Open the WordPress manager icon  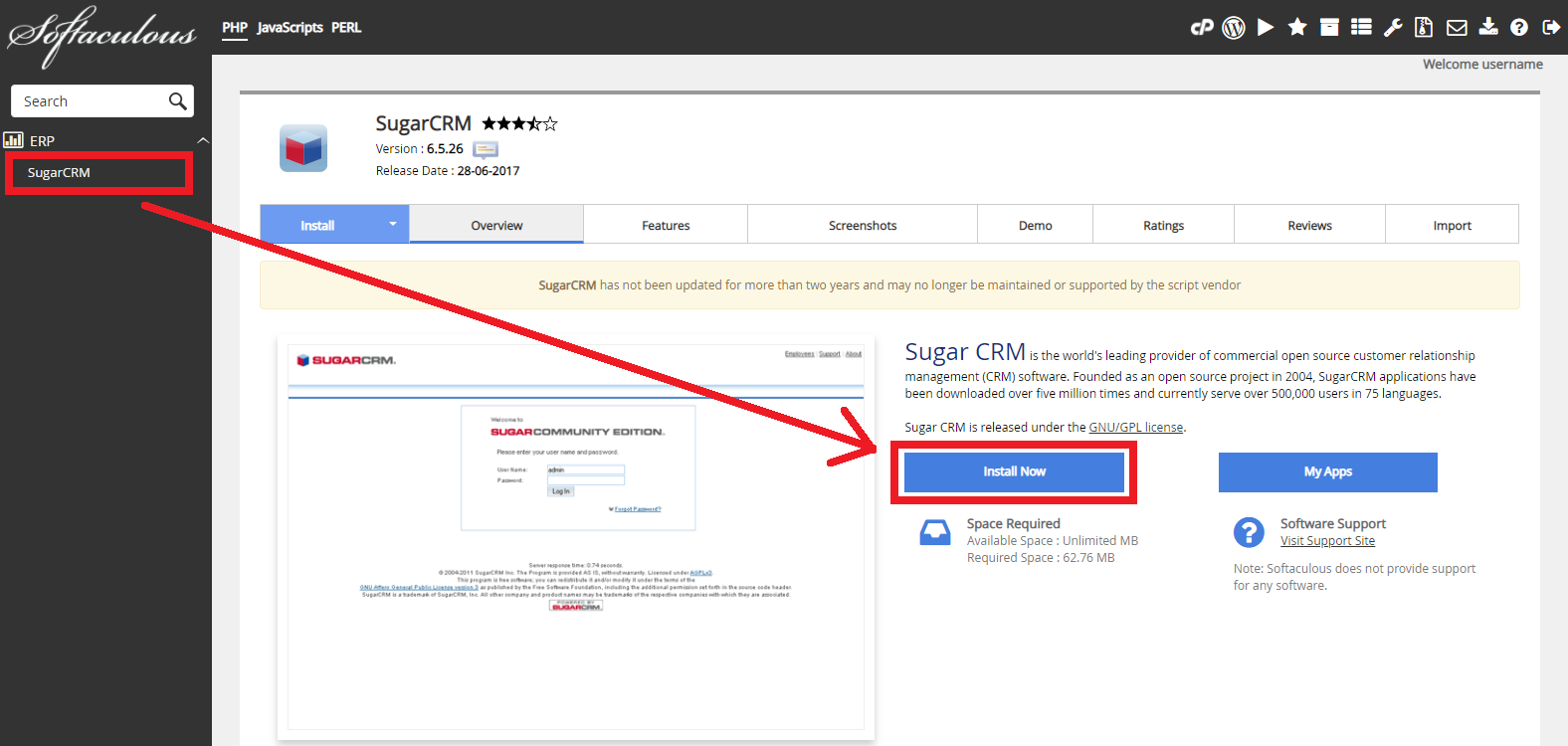click(x=1234, y=27)
